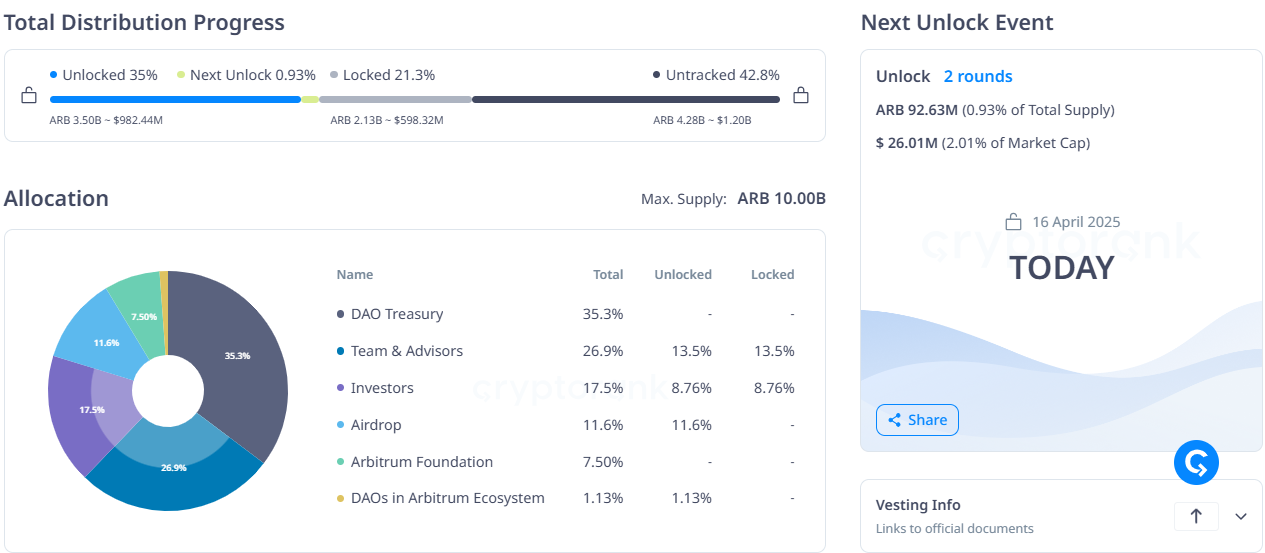This screenshot has width=1265, height=553.
Task: Sort allocation table by Total column
Action: click(x=607, y=275)
